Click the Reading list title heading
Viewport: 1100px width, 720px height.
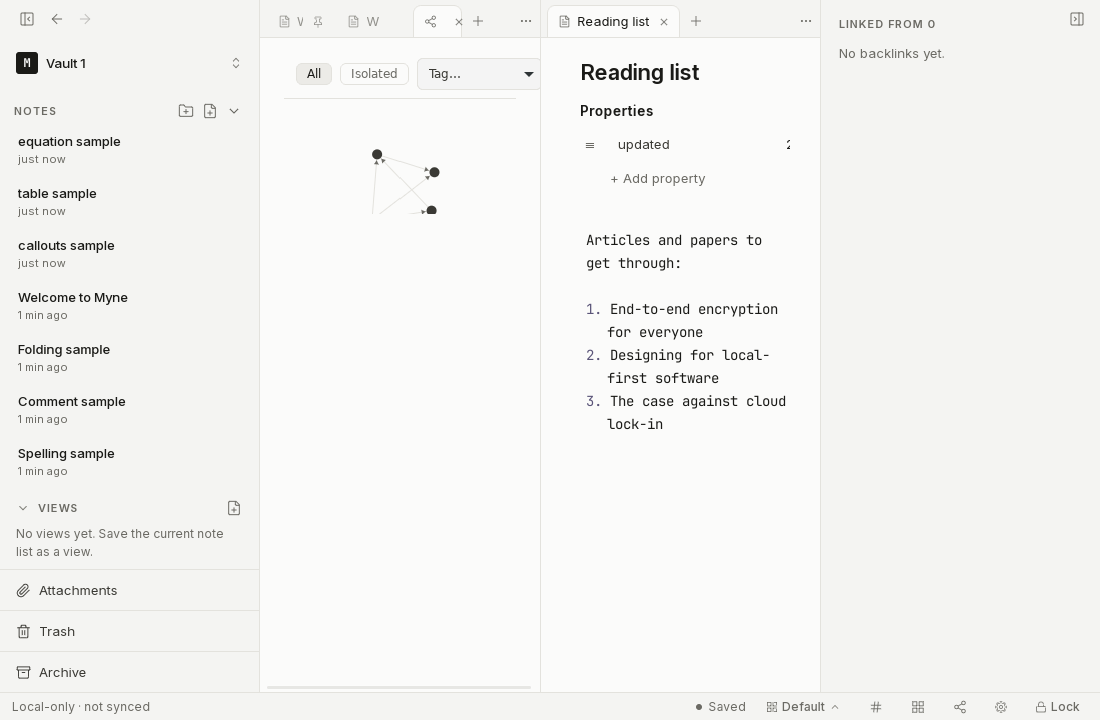pos(639,72)
